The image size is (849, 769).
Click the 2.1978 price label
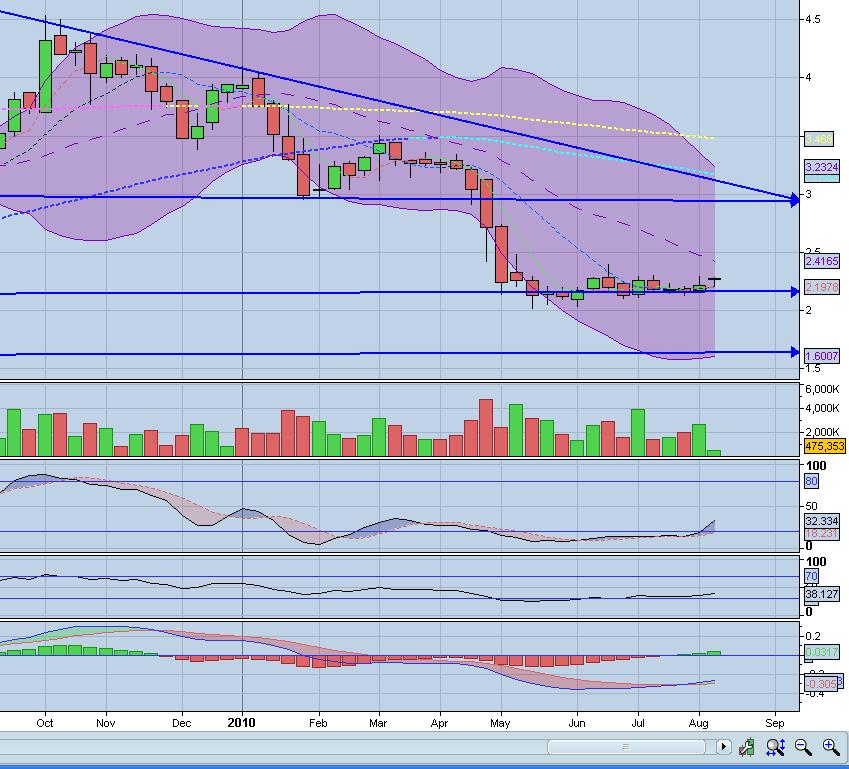(x=822, y=287)
